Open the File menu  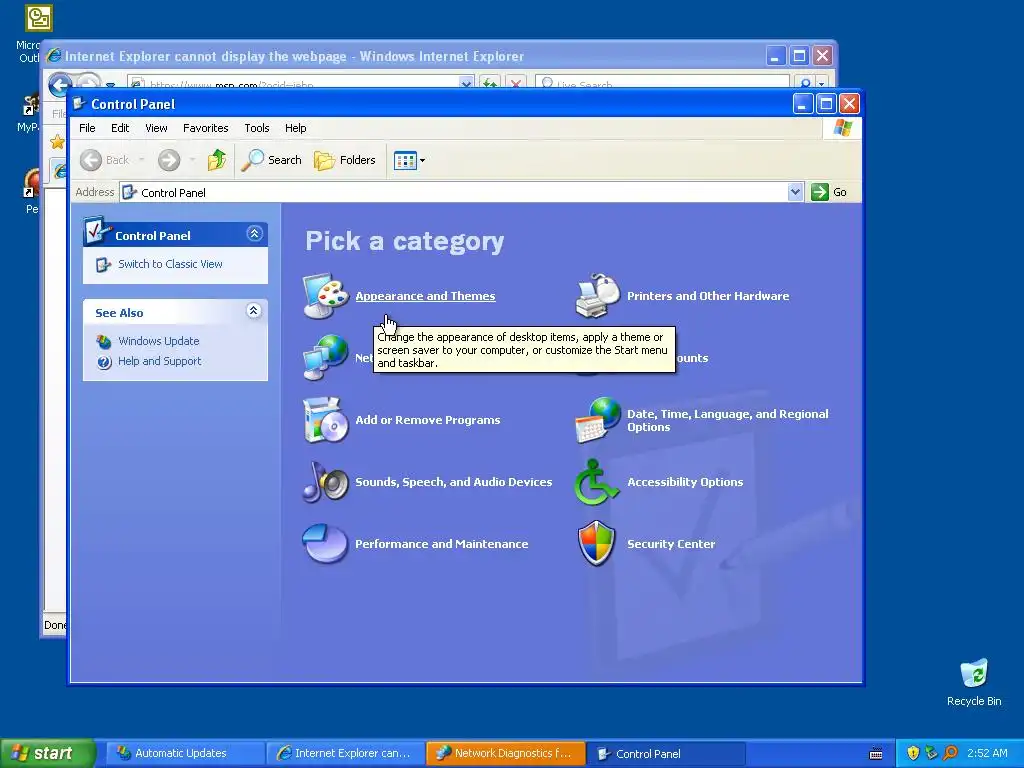[x=87, y=128]
